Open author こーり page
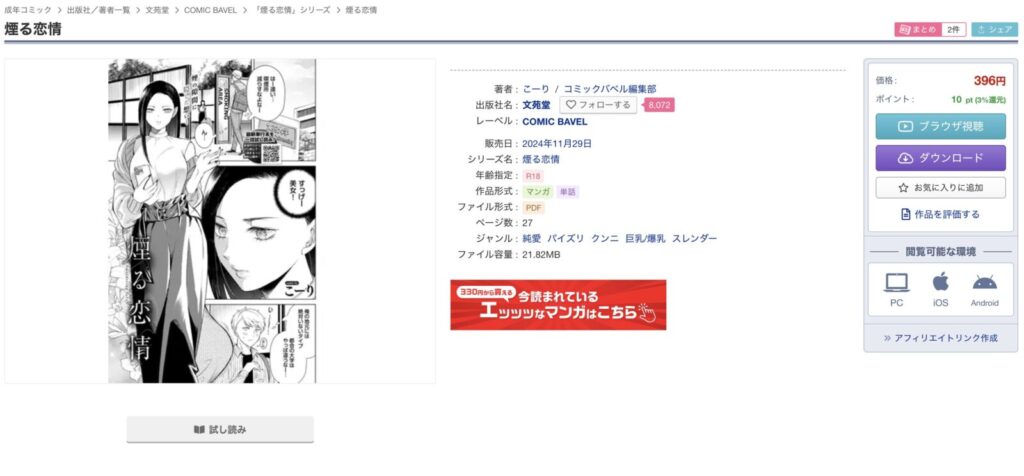This screenshot has width=1024, height=476. click(x=536, y=89)
